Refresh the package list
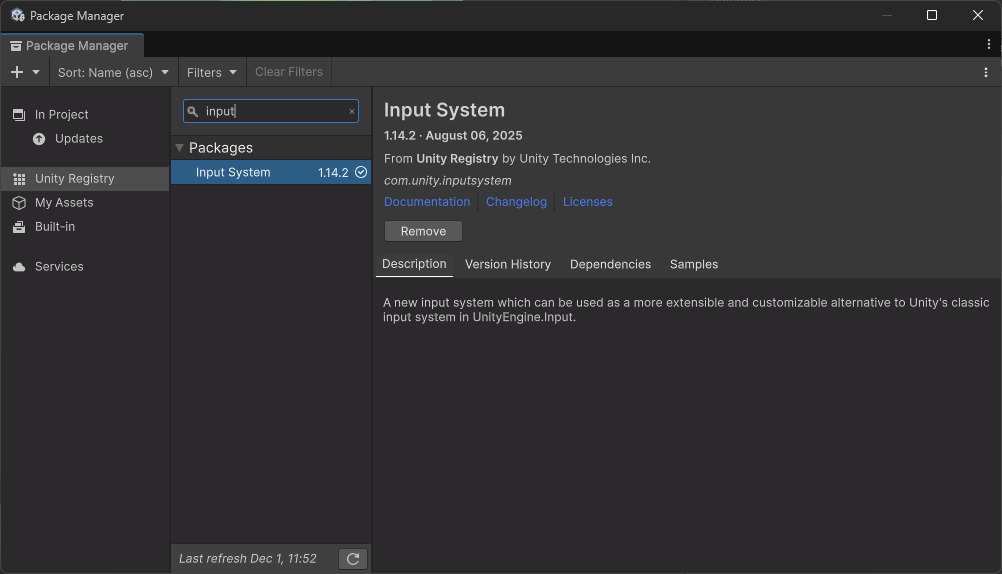The width and height of the screenshot is (1002, 574). click(x=353, y=559)
